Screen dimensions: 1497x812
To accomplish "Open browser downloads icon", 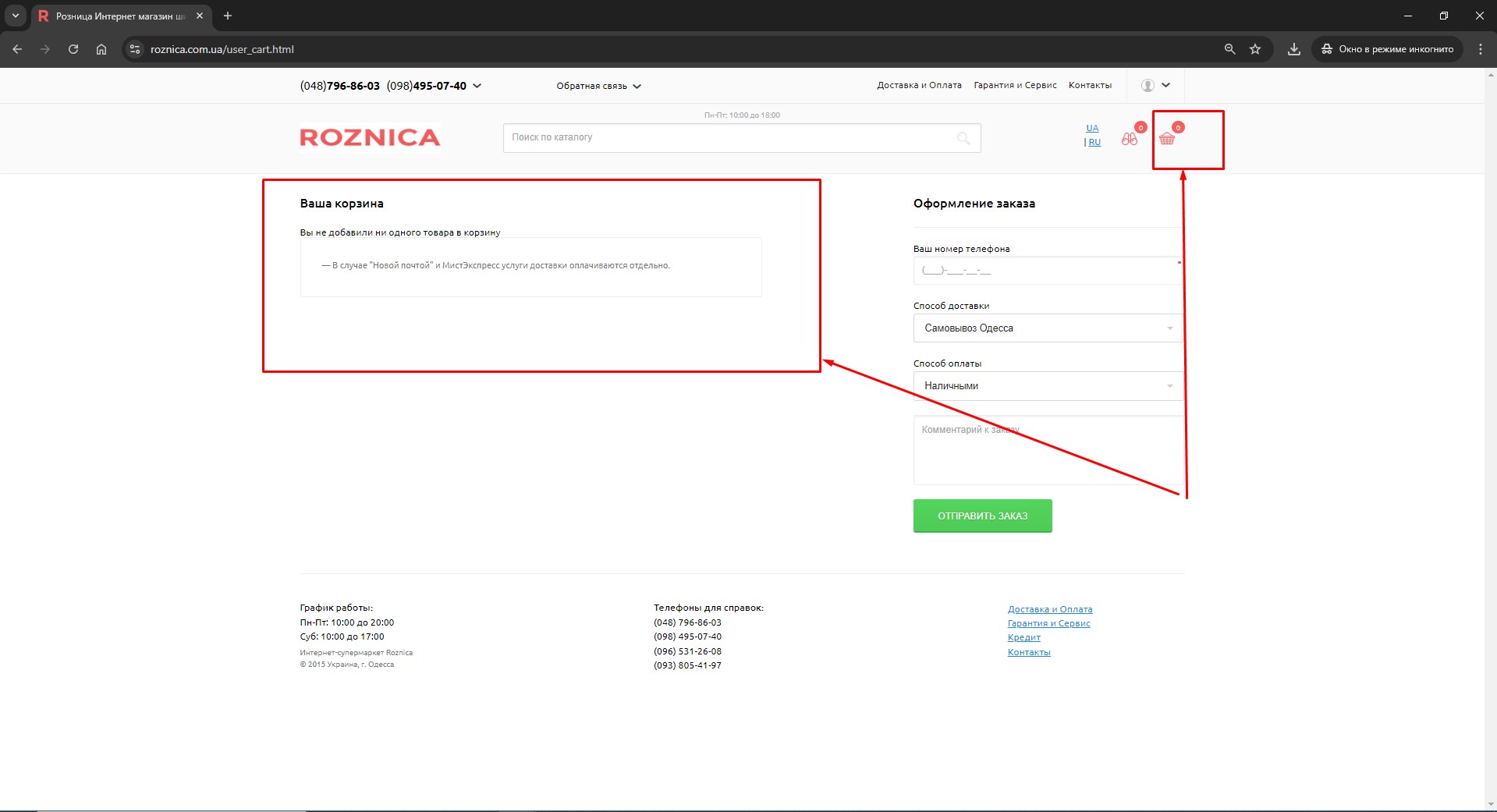I will pyautogui.click(x=1294, y=49).
